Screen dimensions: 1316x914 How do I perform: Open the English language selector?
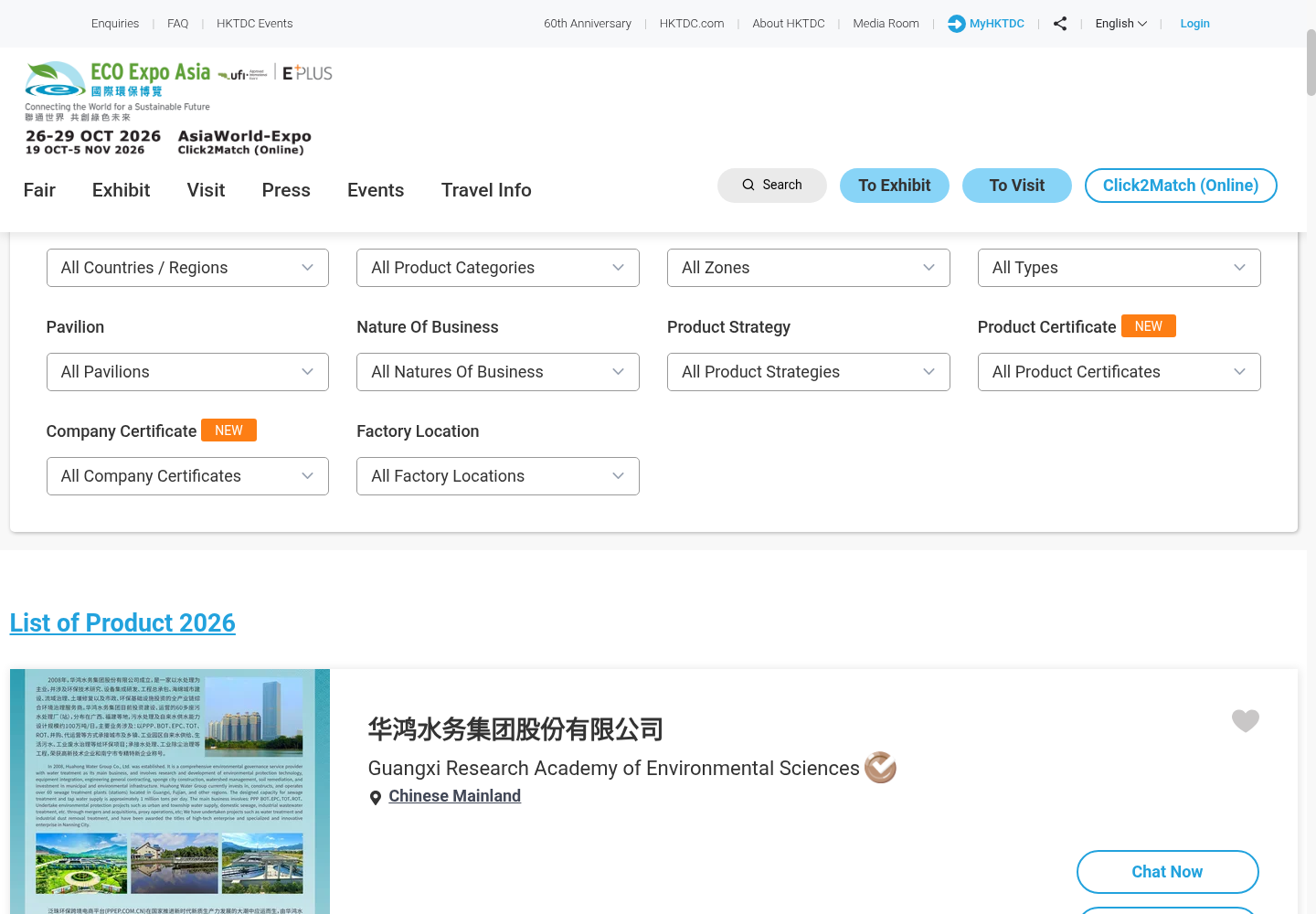1121,24
